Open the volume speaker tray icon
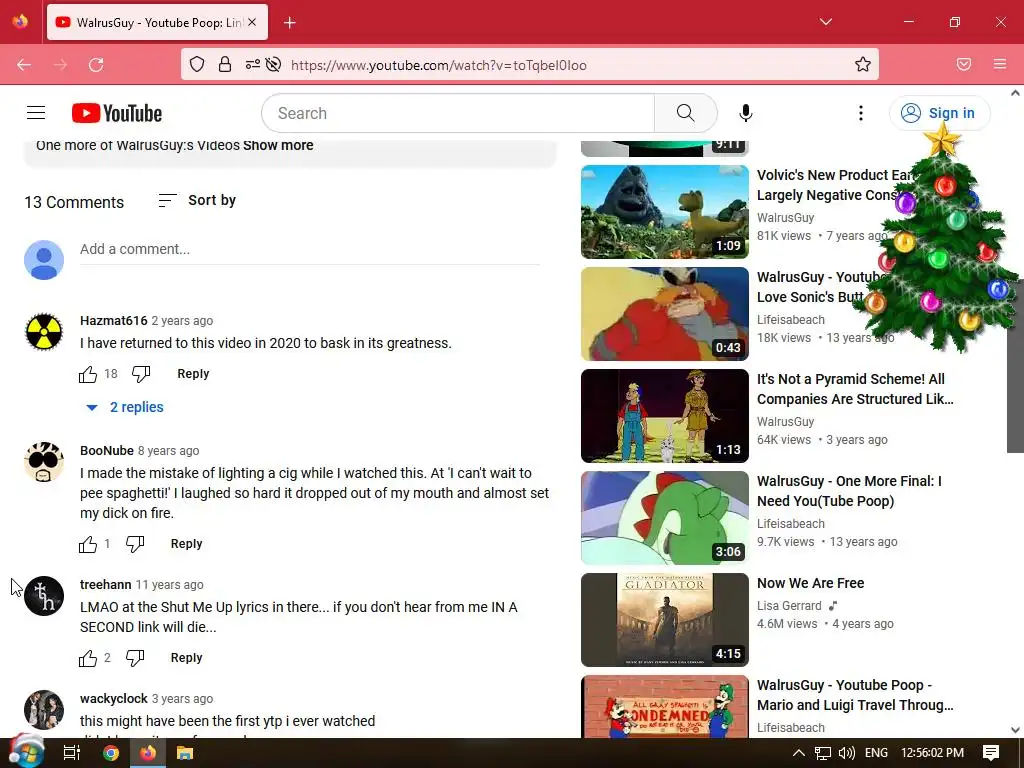1024x768 pixels. point(846,753)
